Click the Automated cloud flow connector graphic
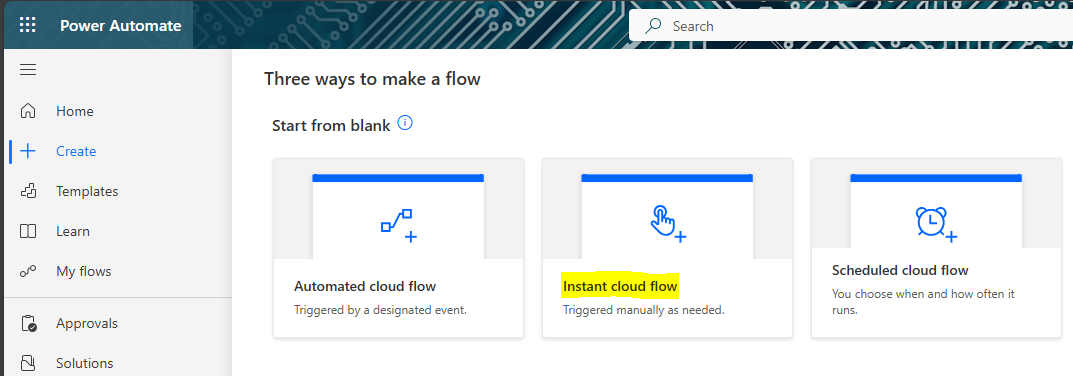1073x376 pixels. 399,226
